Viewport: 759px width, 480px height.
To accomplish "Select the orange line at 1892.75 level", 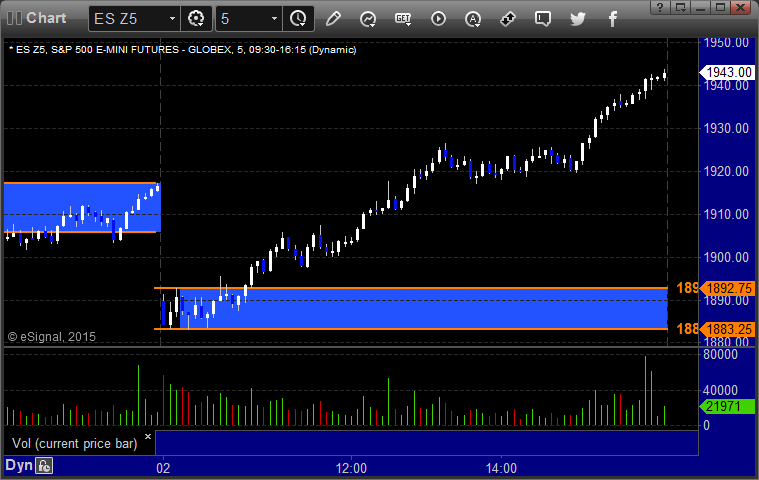I will [x=410, y=288].
